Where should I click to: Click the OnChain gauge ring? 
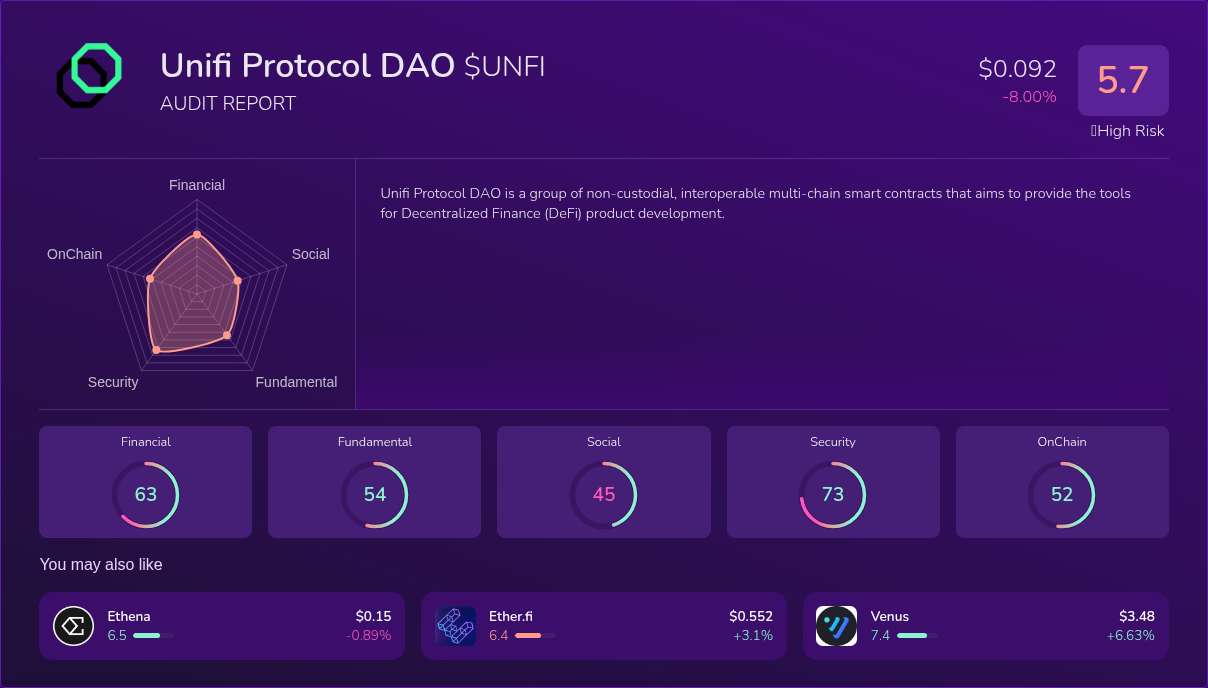point(1062,494)
